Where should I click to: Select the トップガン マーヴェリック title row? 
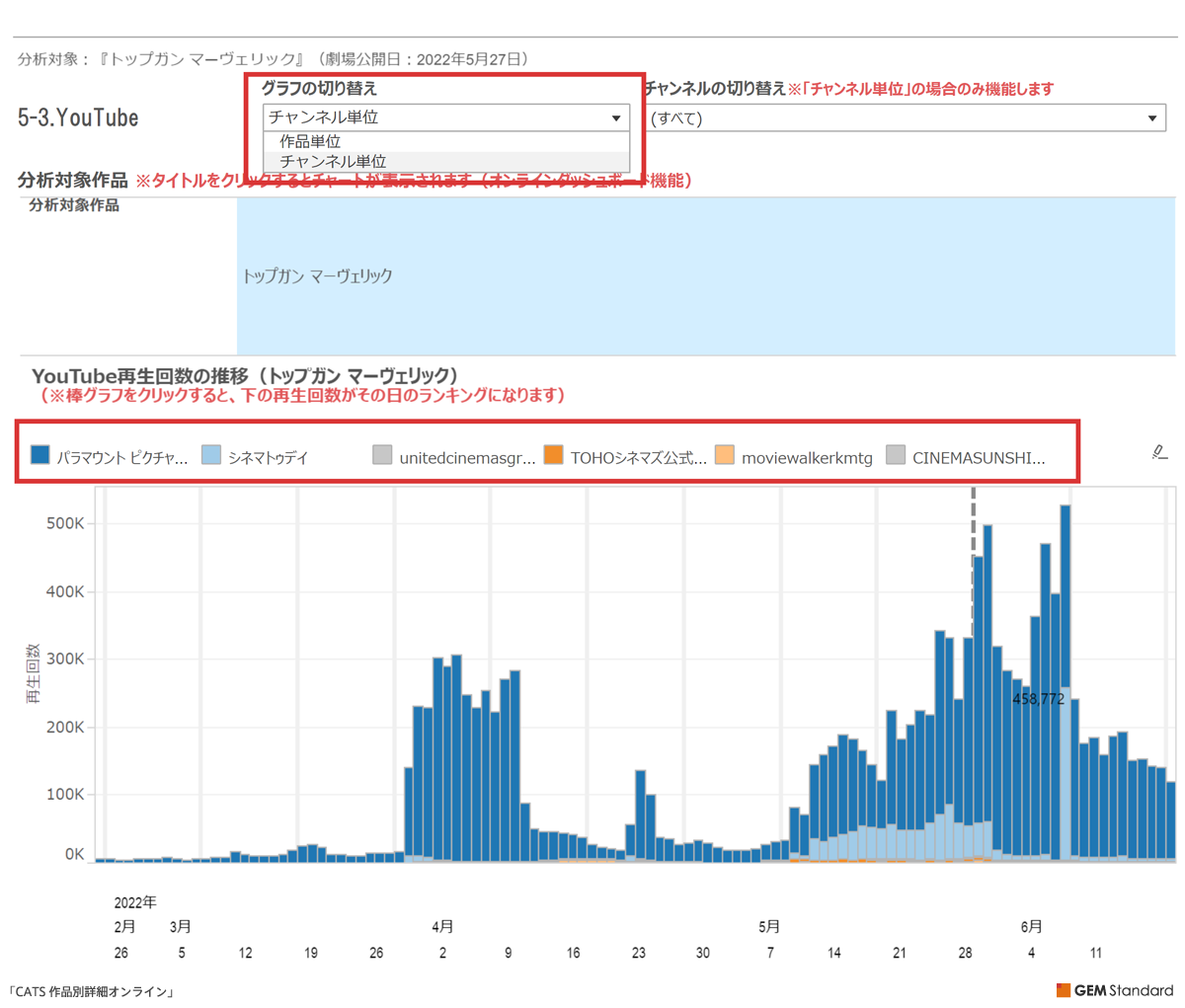(x=706, y=275)
